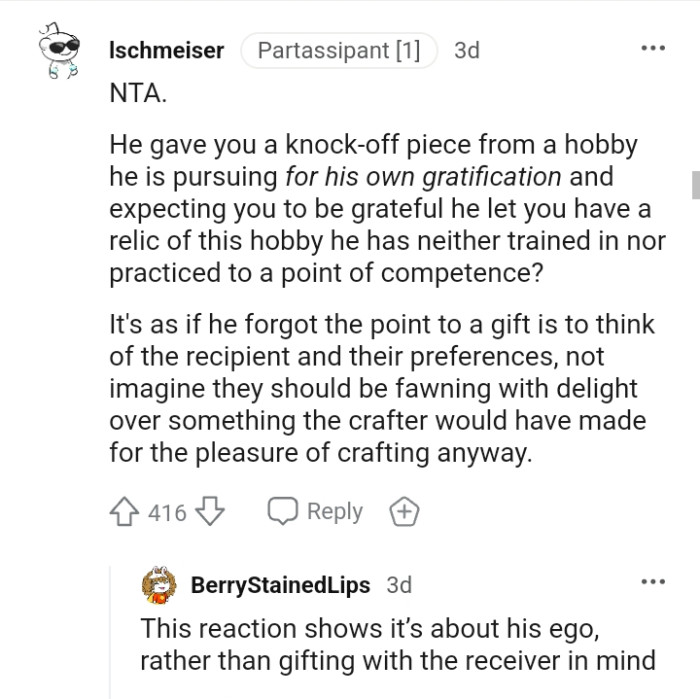Click the Partassipant [1] flair
Screen dimensions: 700x699
339,49
